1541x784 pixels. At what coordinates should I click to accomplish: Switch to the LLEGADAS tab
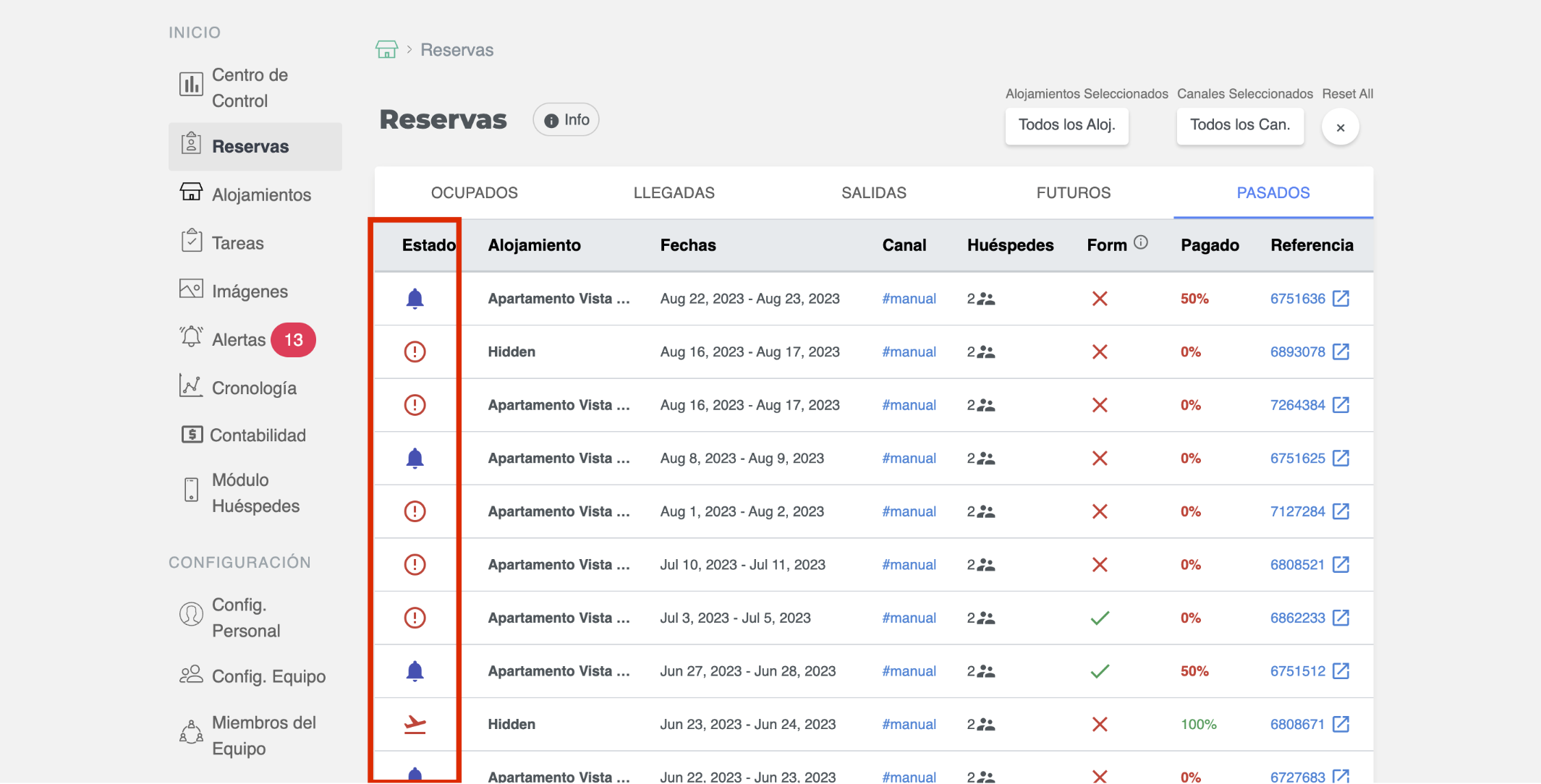pos(674,193)
